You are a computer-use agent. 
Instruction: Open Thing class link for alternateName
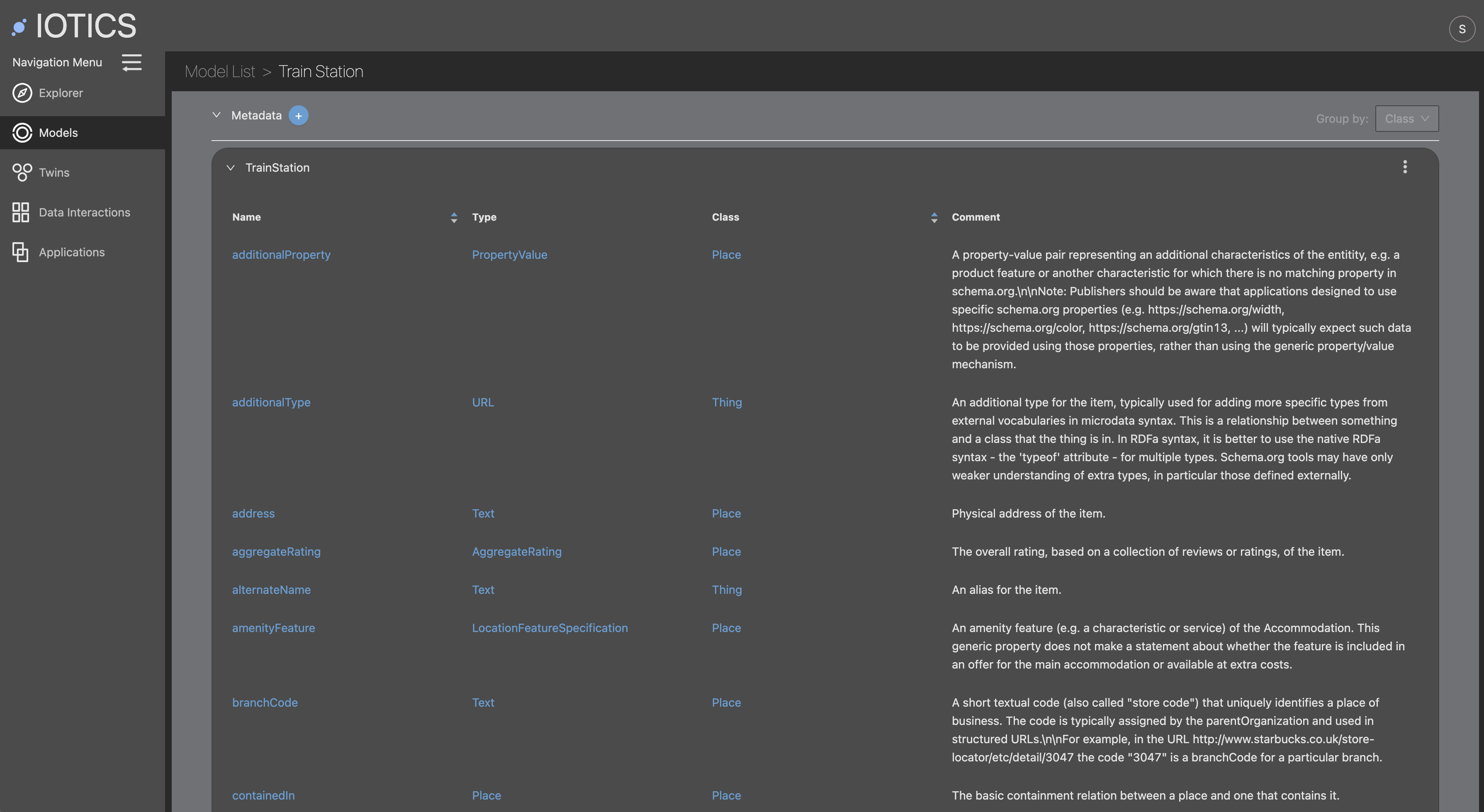pyautogui.click(x=726, y=590)
